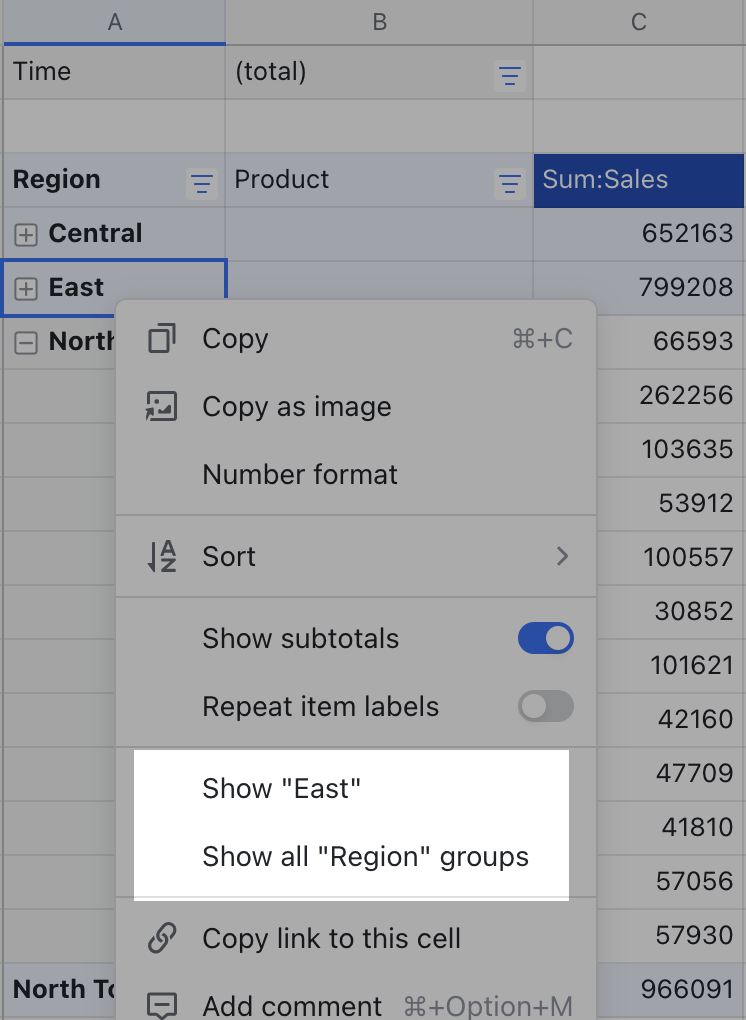The image size is (746, 1020).
Task: Click the filter icon on the Product header
Action: point(510,183)
